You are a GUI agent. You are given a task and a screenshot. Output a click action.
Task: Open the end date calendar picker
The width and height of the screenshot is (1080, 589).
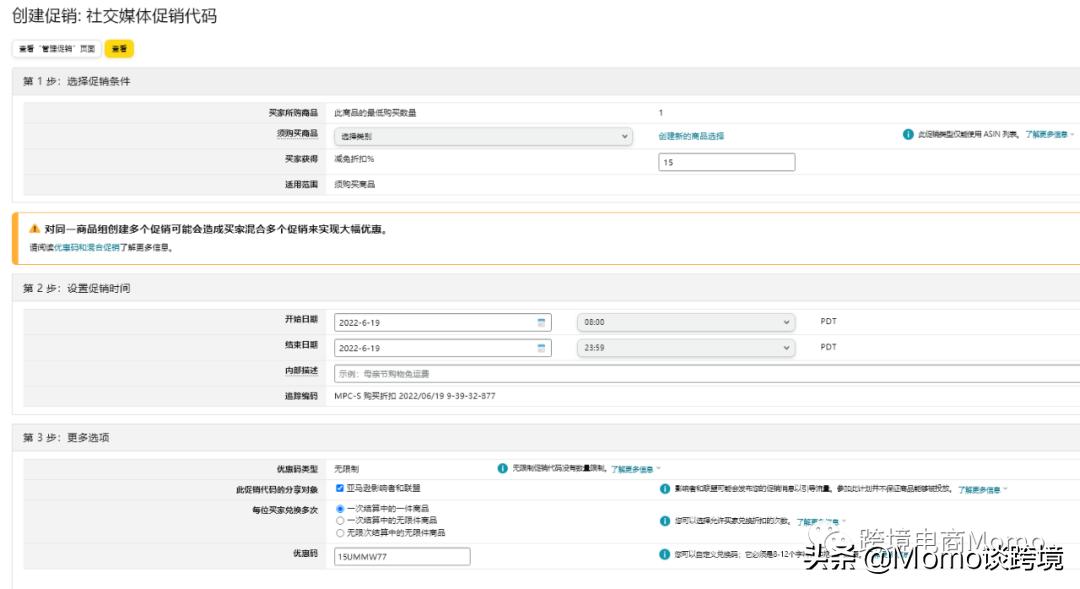(x=541, y=347)
